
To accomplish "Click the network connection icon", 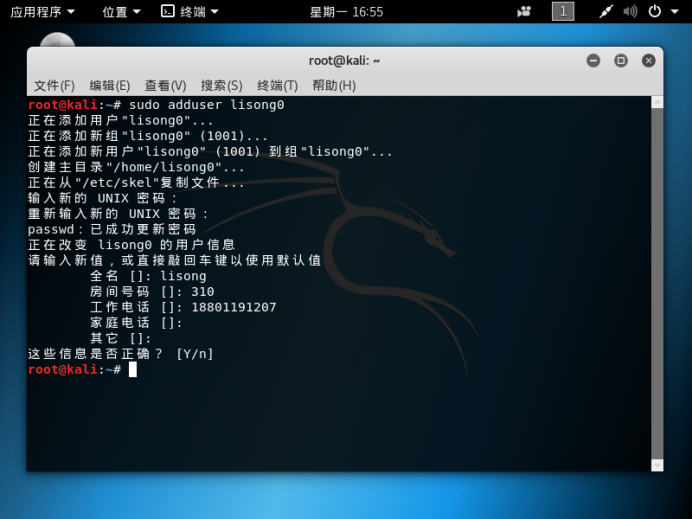I will [606, 11].
